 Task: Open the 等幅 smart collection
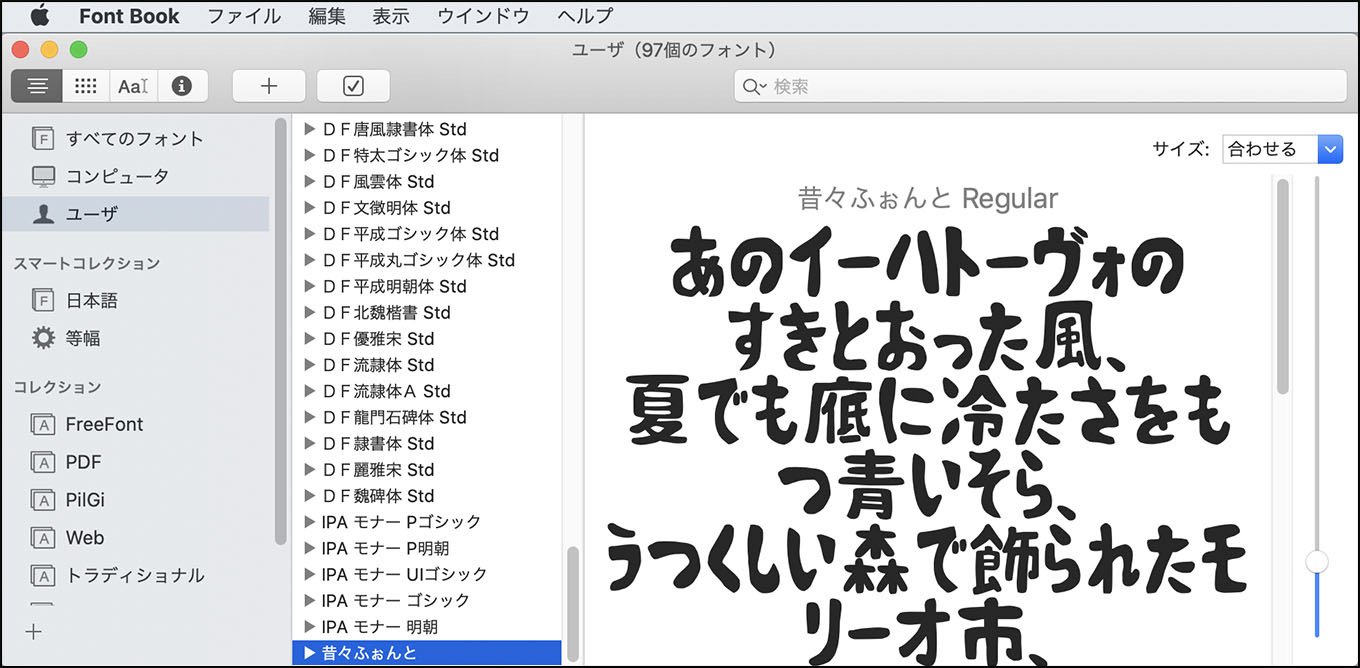point(83,338)
